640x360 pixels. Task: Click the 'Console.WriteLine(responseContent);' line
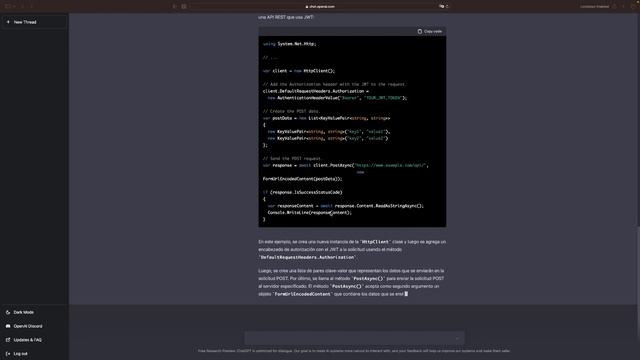(x=309, y=212)
